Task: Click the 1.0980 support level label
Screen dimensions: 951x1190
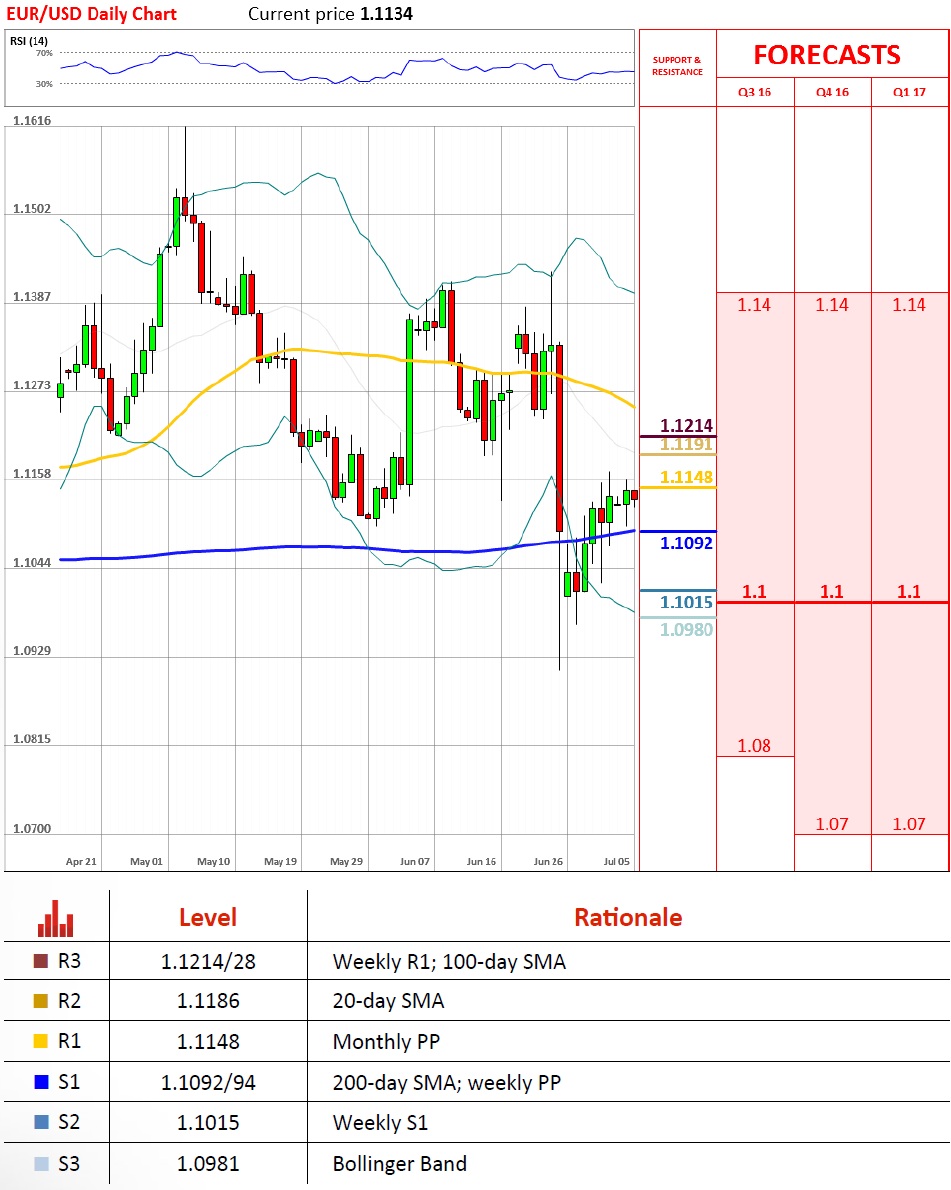Action: (686, 629)
